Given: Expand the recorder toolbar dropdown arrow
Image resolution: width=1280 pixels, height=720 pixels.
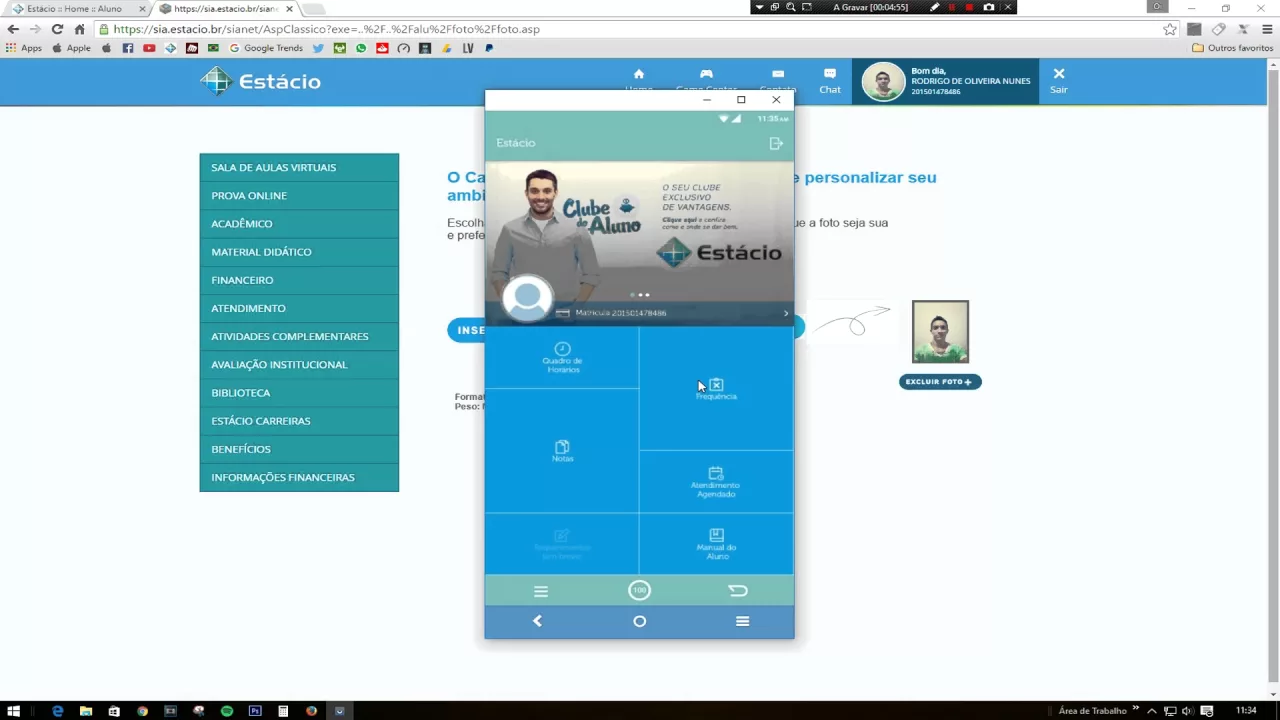Looking at the screenshot, I should [759, 7].
